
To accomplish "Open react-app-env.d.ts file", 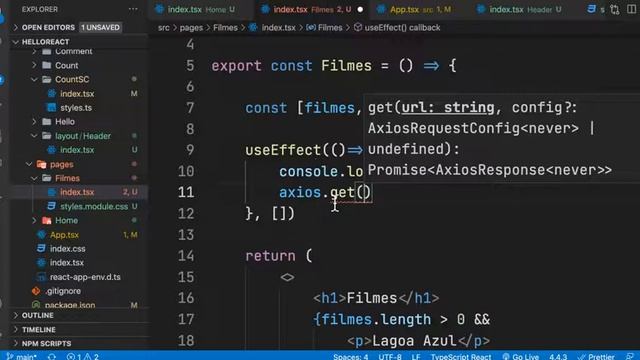I will [x=85, y=277].
